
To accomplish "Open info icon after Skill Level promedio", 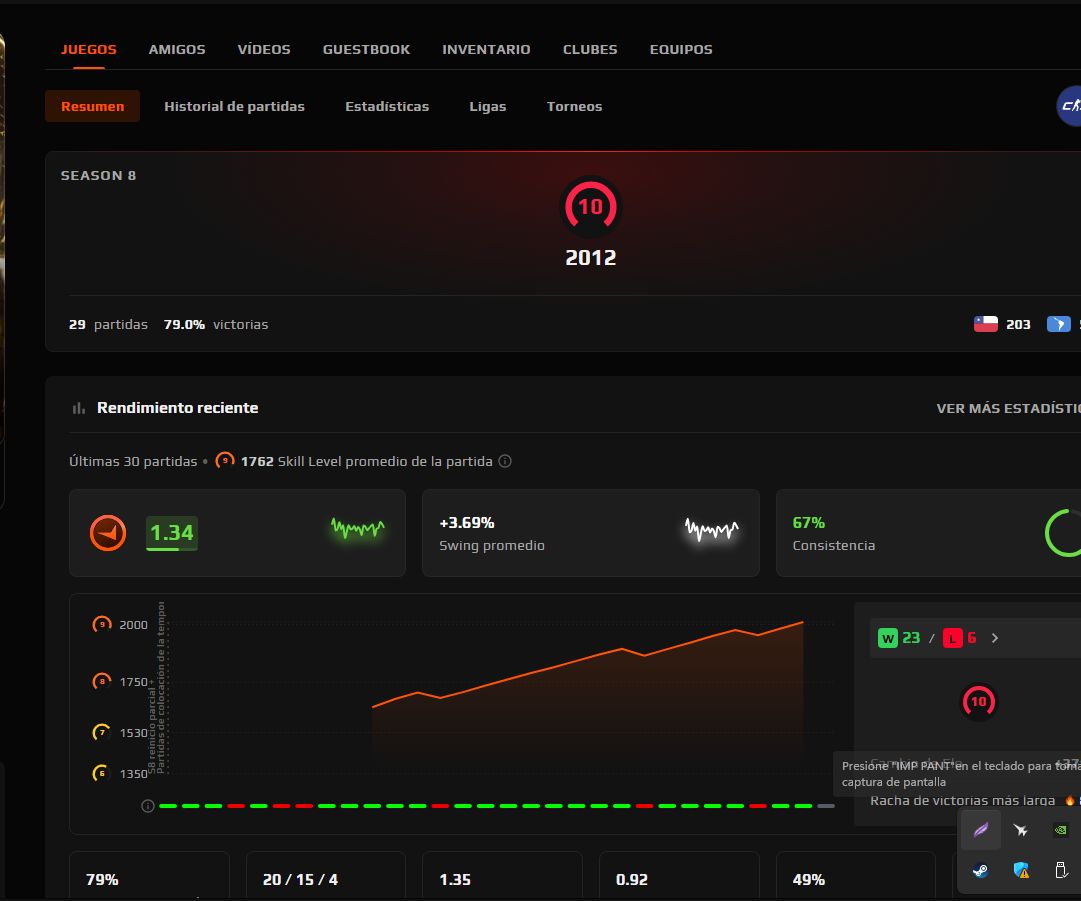I will coord(505,461).
